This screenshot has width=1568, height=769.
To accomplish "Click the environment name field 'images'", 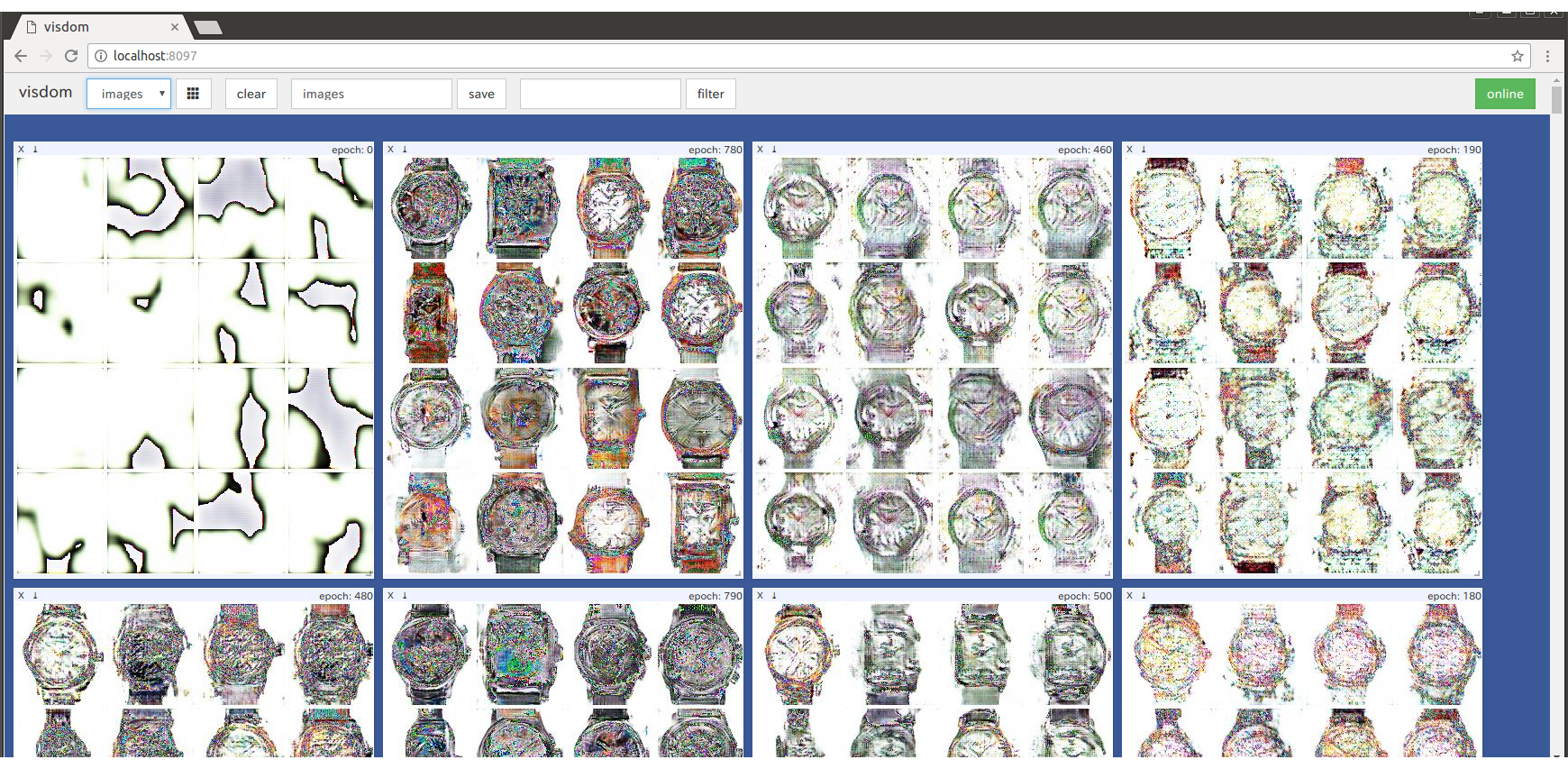I will pos(371,94).
